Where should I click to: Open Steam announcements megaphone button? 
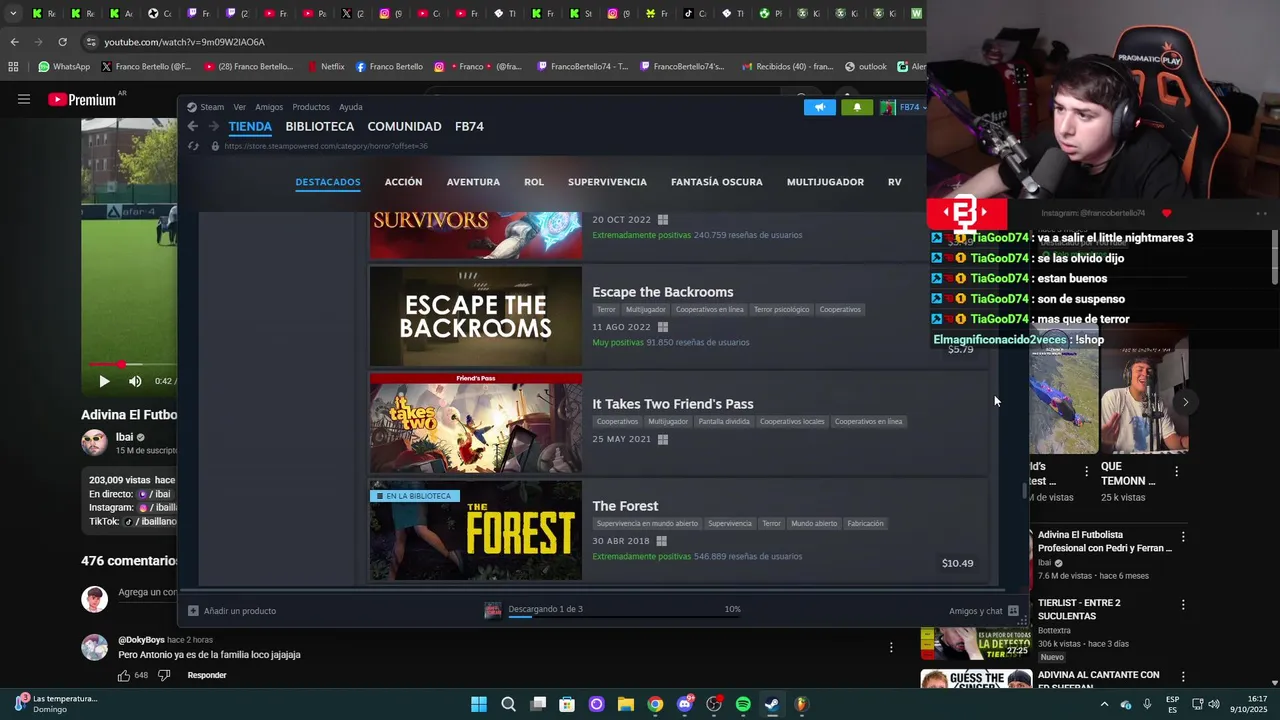coord(820,107)
